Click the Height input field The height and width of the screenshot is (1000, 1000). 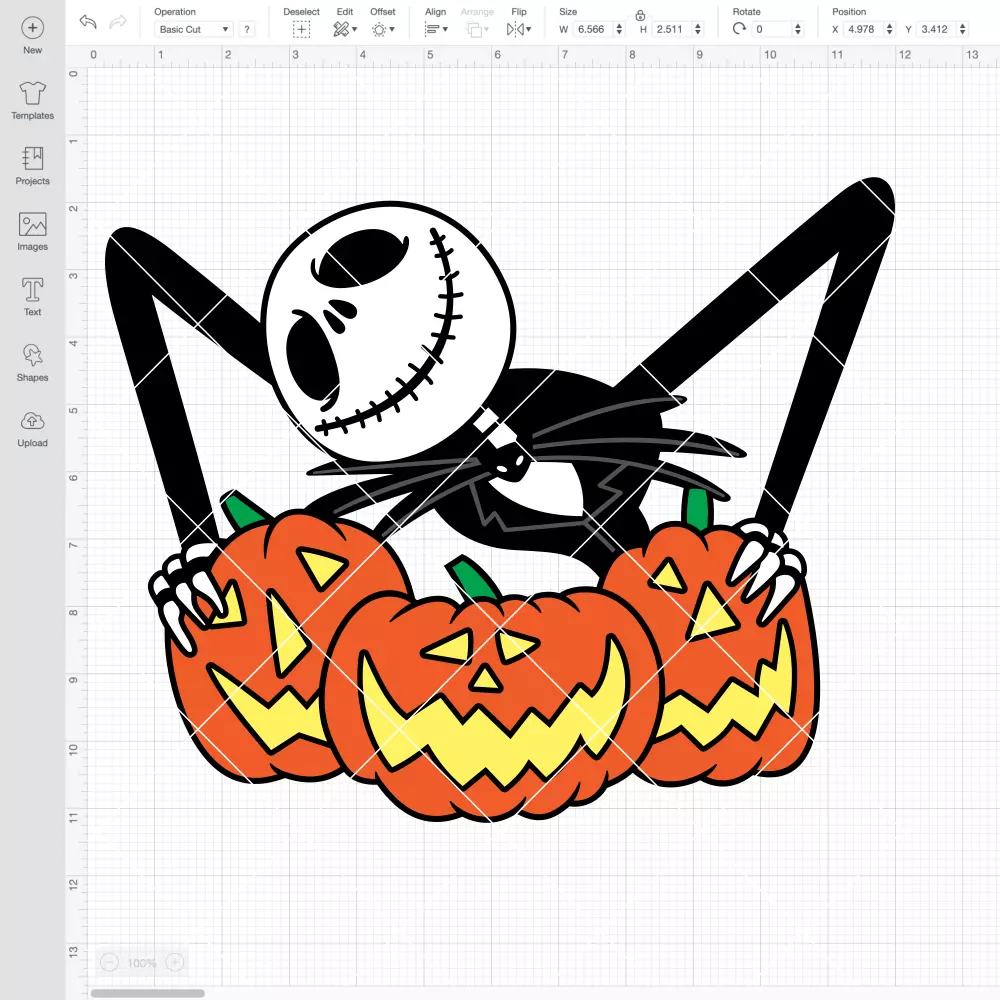tap(672, 29)
